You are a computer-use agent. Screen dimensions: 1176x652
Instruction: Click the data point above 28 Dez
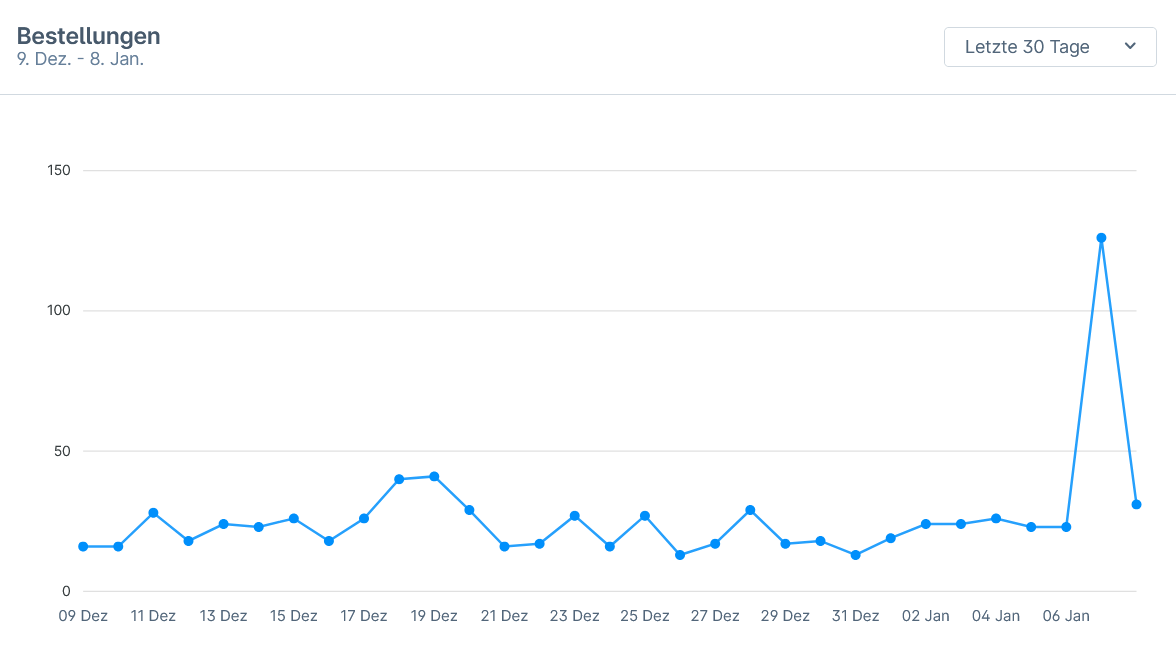coord(750,510)
